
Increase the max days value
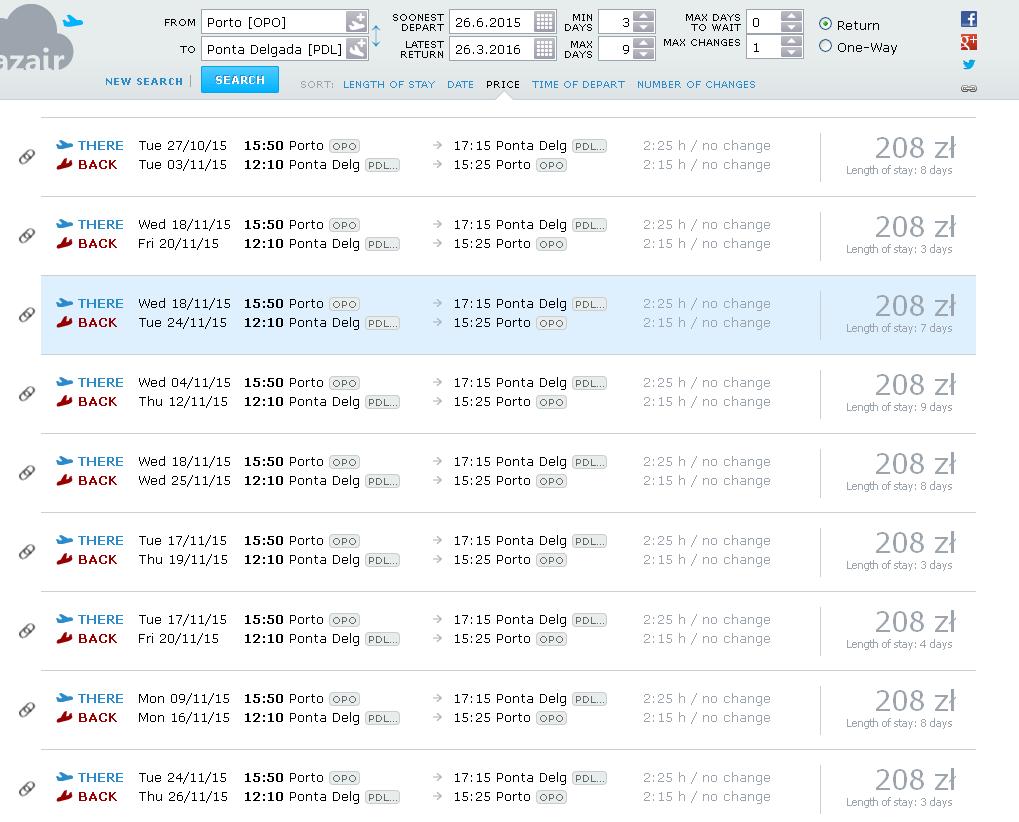pos(643,44)
